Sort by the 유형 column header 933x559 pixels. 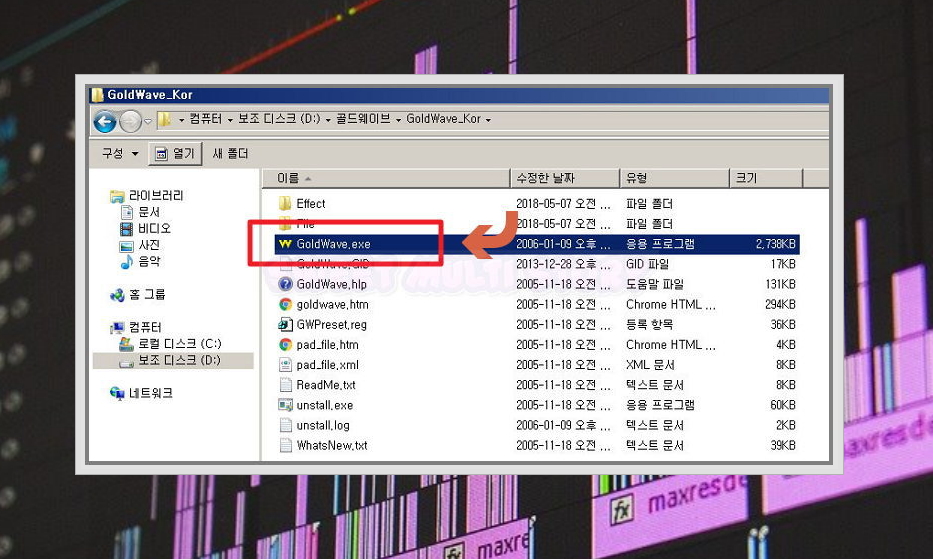point(675,178)
